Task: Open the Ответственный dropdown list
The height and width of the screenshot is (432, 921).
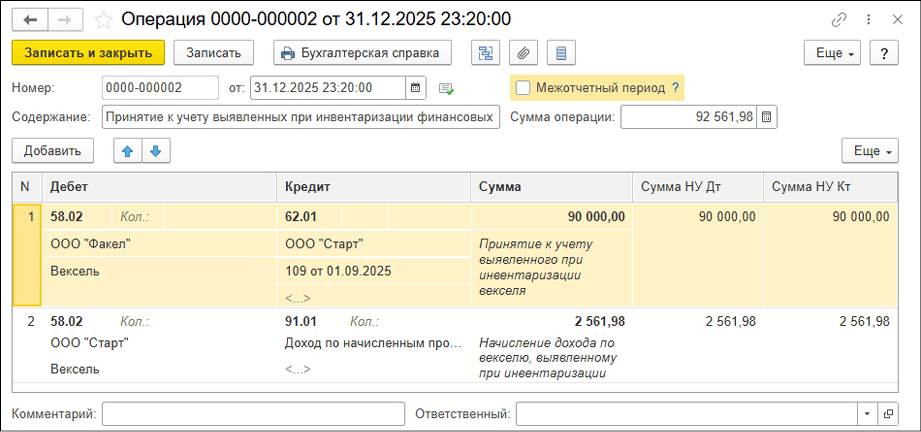Action: (865, 414)
